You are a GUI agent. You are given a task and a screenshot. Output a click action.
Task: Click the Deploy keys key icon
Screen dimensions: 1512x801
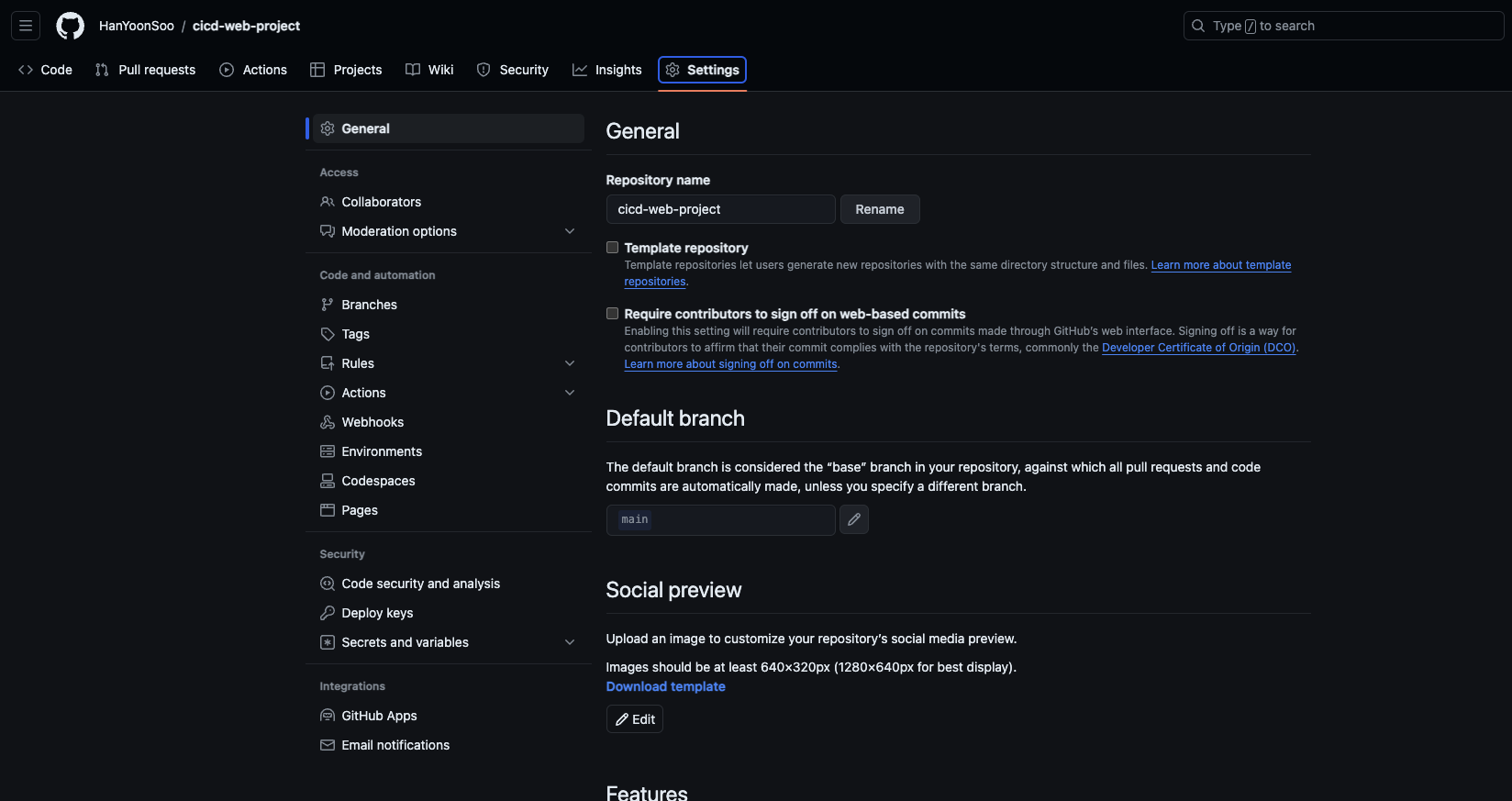[x=328, y=613]
